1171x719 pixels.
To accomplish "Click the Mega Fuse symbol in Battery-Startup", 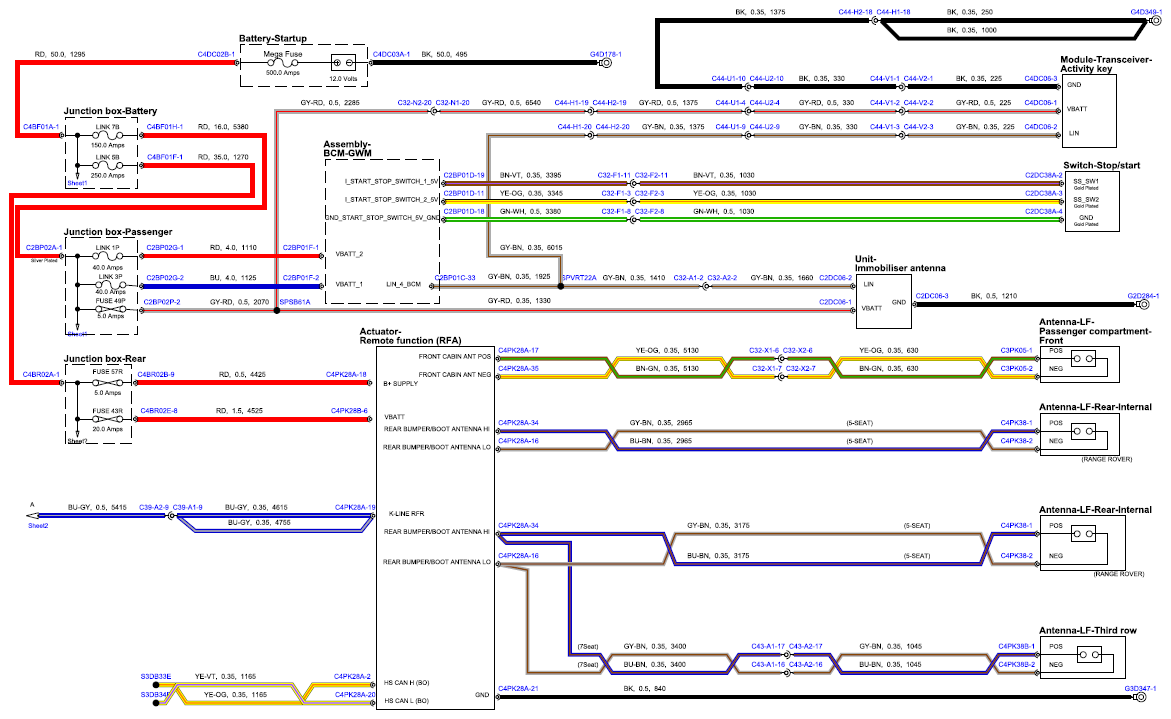I will [282, 63].
